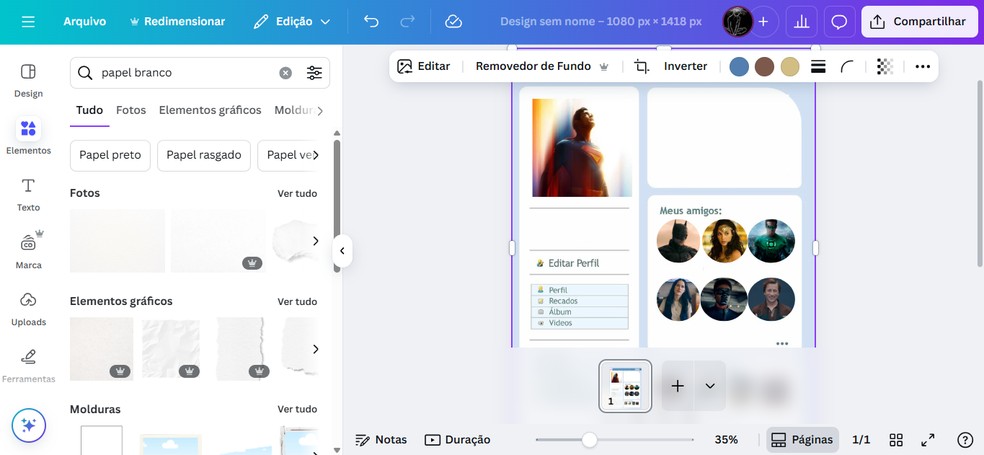The image size is (984, 455).
Task: Redo the last action
Action: tap(407, 22)
